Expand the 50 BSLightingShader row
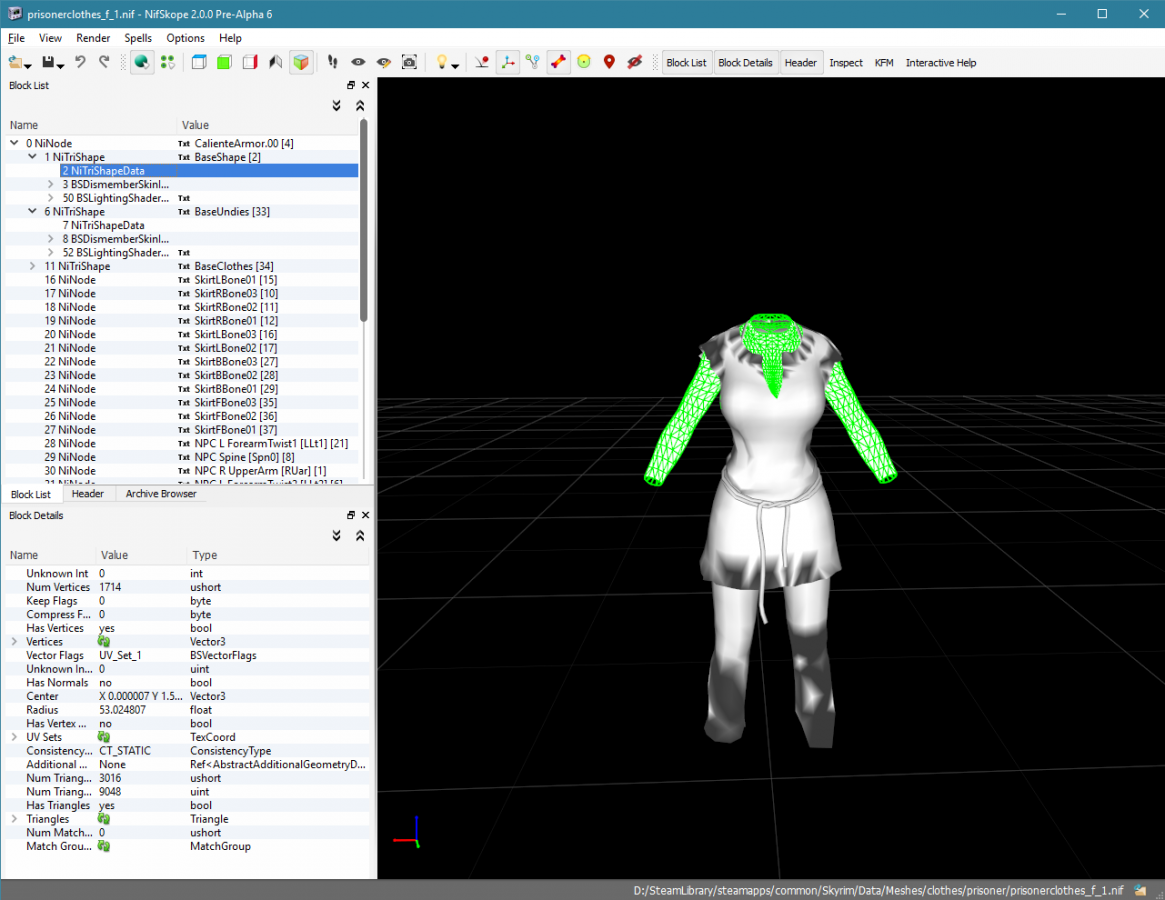 click(x=50, y=198)
